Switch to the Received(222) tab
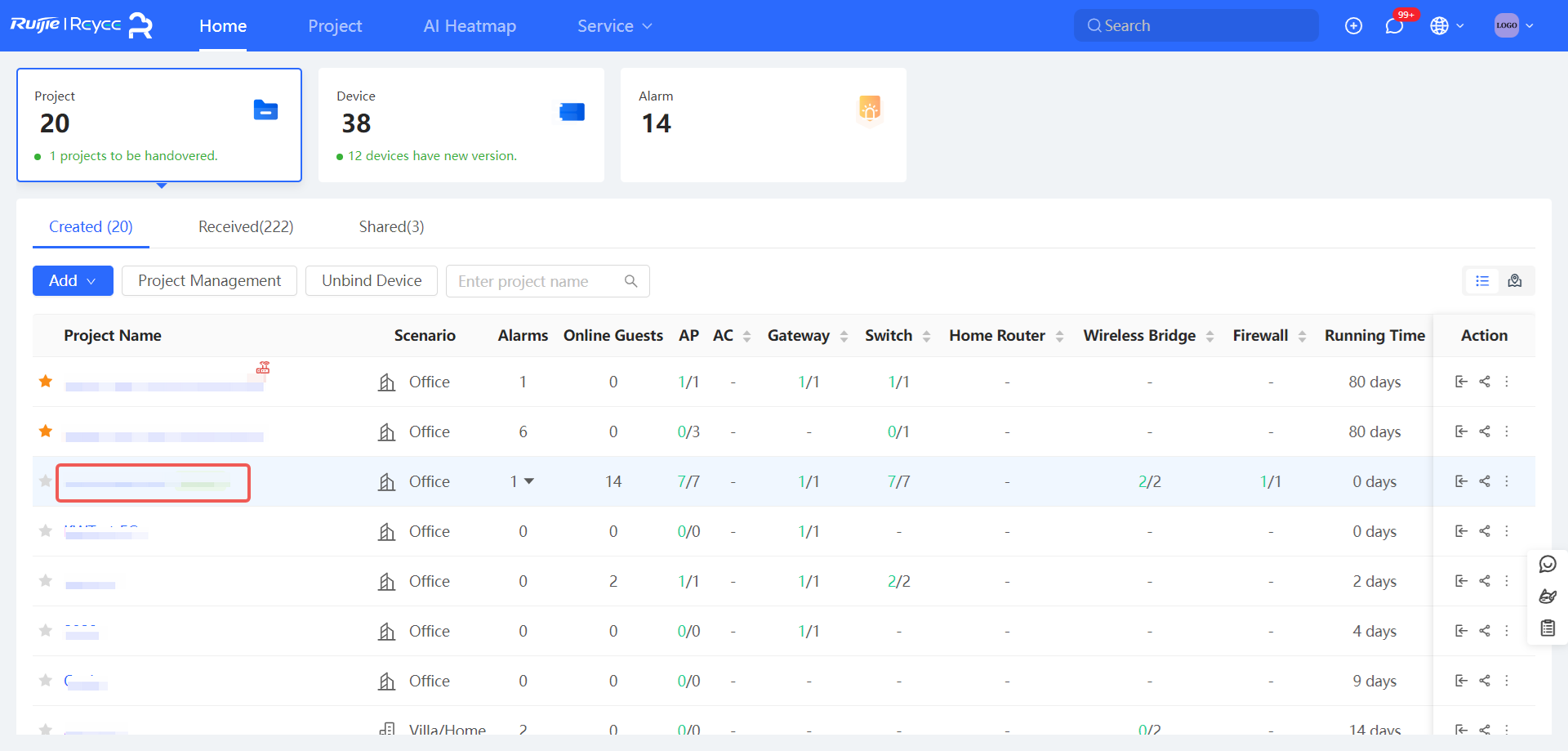 (246, 227)
